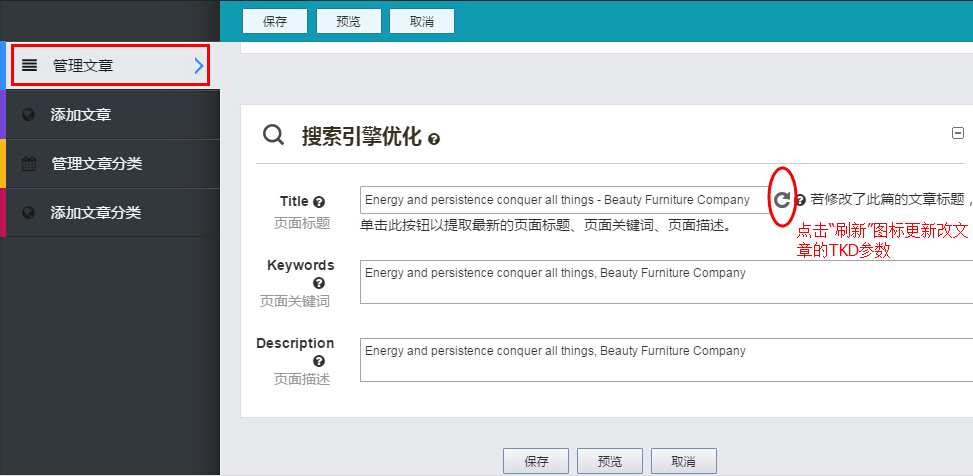The image size is (973, 476).
Task: Click the help icon next to the Title label
Action: point(320,202)
